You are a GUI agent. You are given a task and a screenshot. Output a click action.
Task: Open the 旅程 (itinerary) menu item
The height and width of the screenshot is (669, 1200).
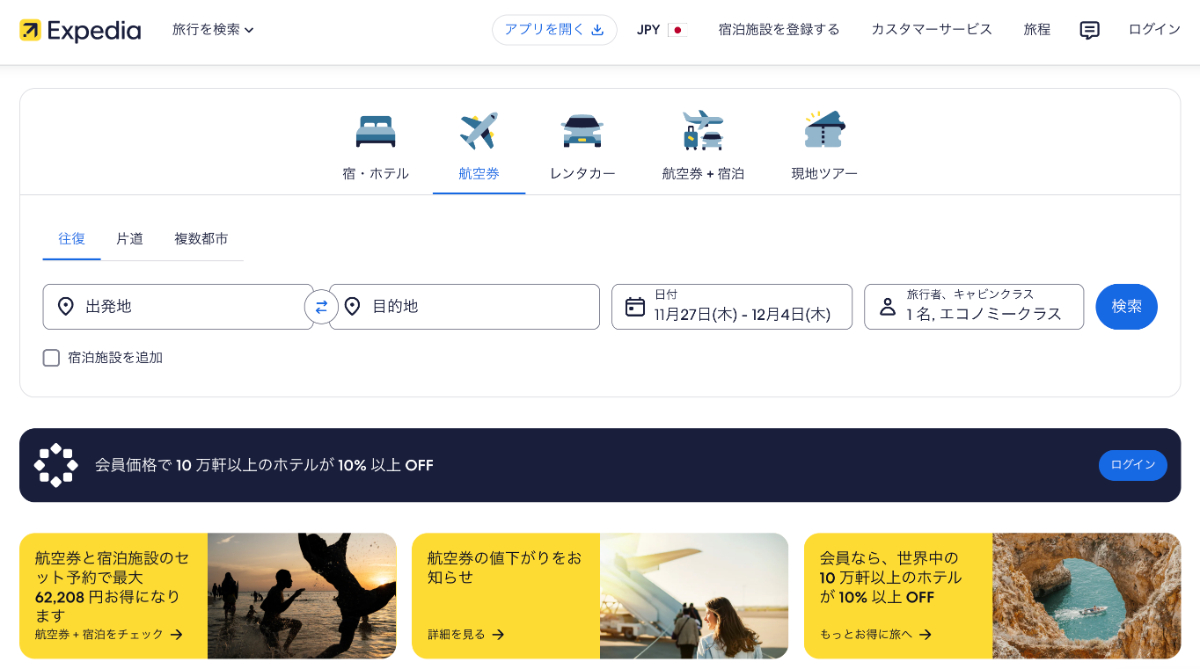coord(1036,29)
